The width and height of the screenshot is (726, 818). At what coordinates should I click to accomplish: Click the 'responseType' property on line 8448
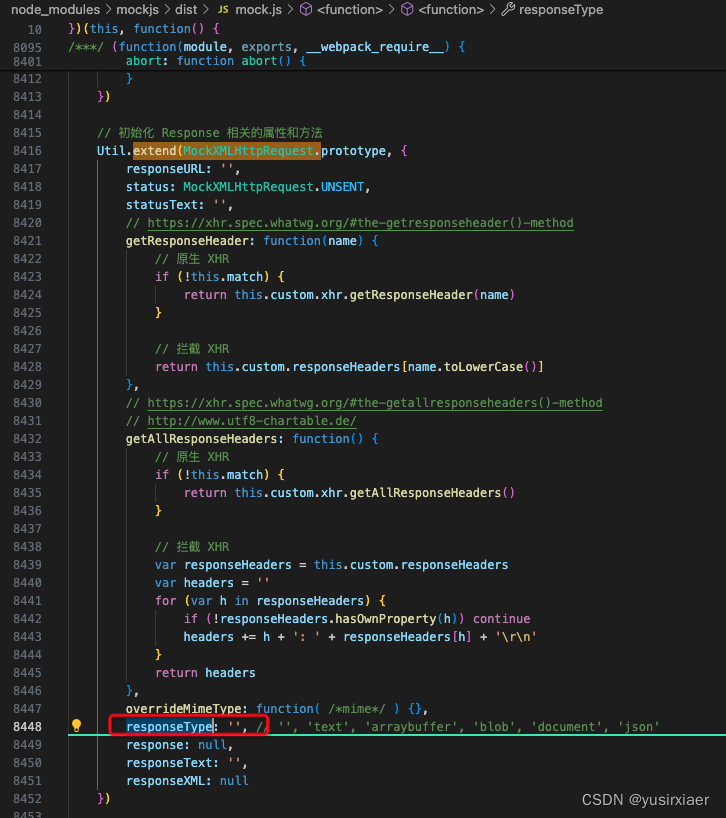pyautogui.click(x=169, y=727)
